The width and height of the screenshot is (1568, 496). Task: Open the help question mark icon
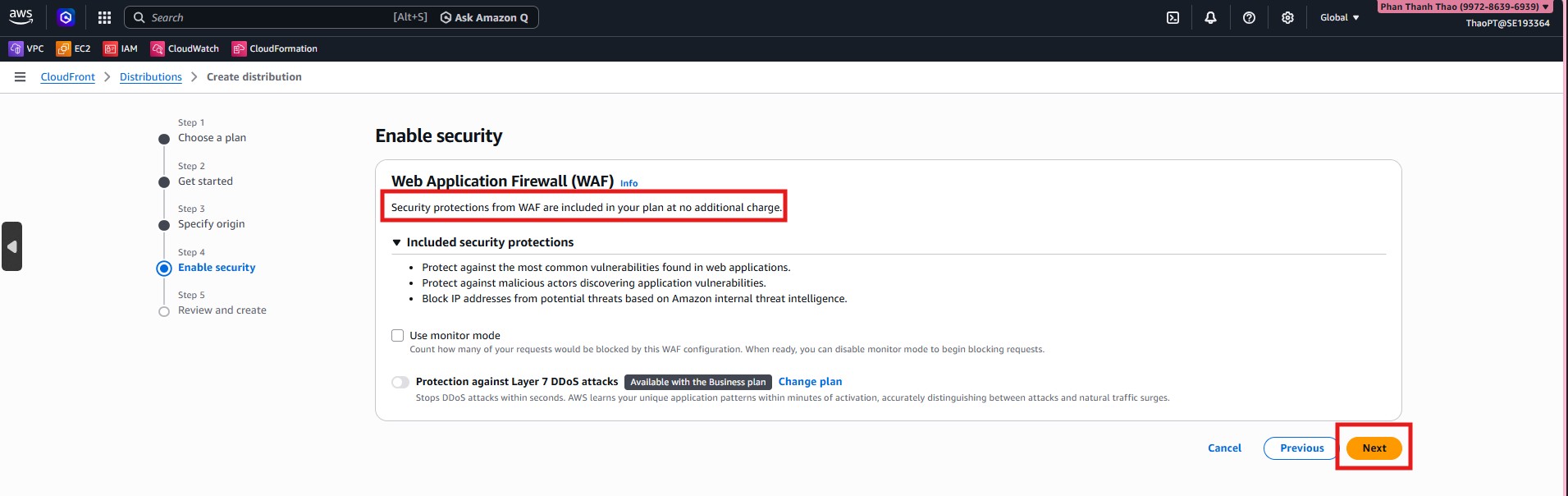point(1249,17)
